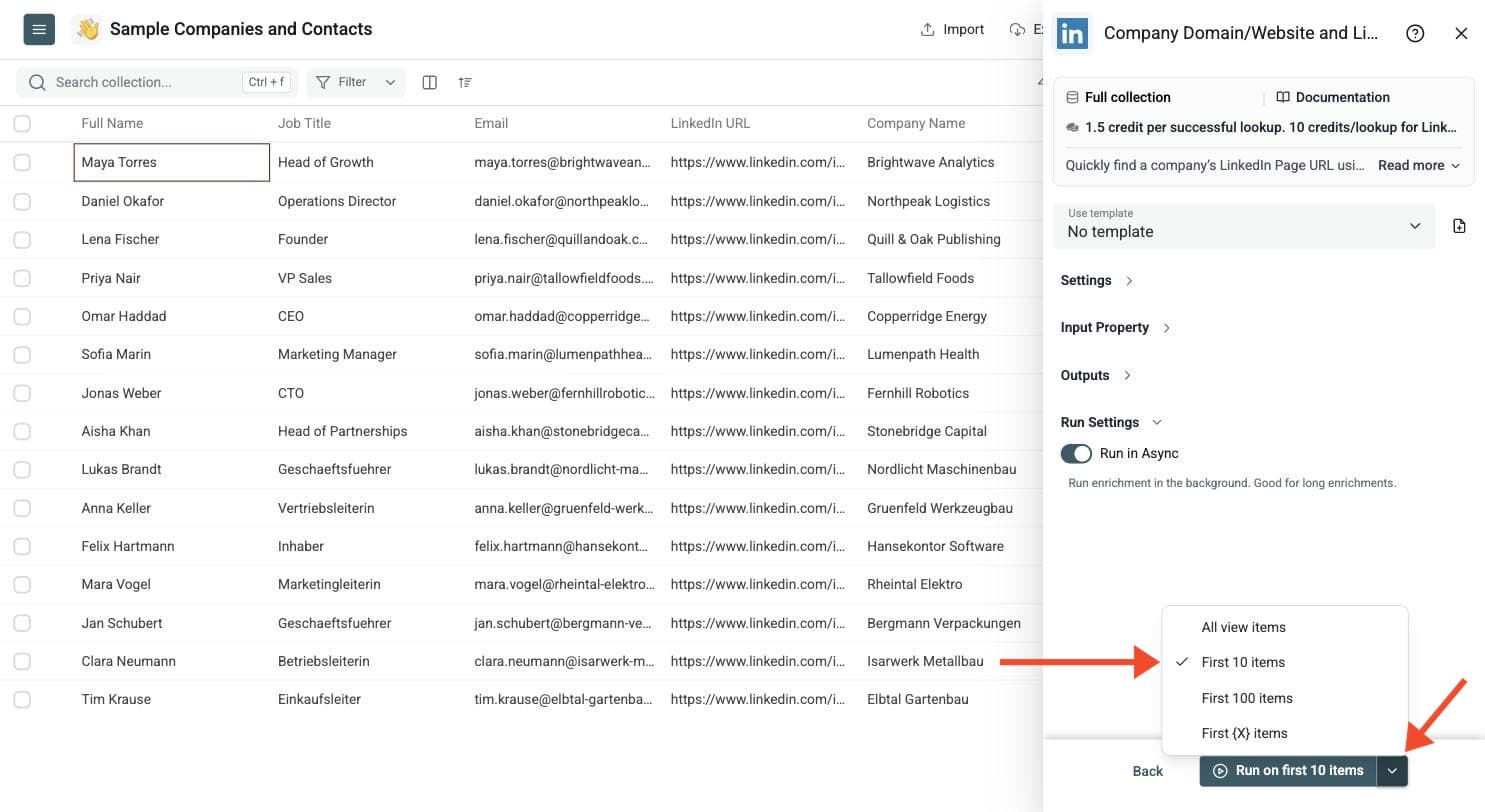Click the run options dropdown arrow
Image resolution: width=1485 pixels, height=812 pixels.
pyautogui.click(x=1392, y=771)
